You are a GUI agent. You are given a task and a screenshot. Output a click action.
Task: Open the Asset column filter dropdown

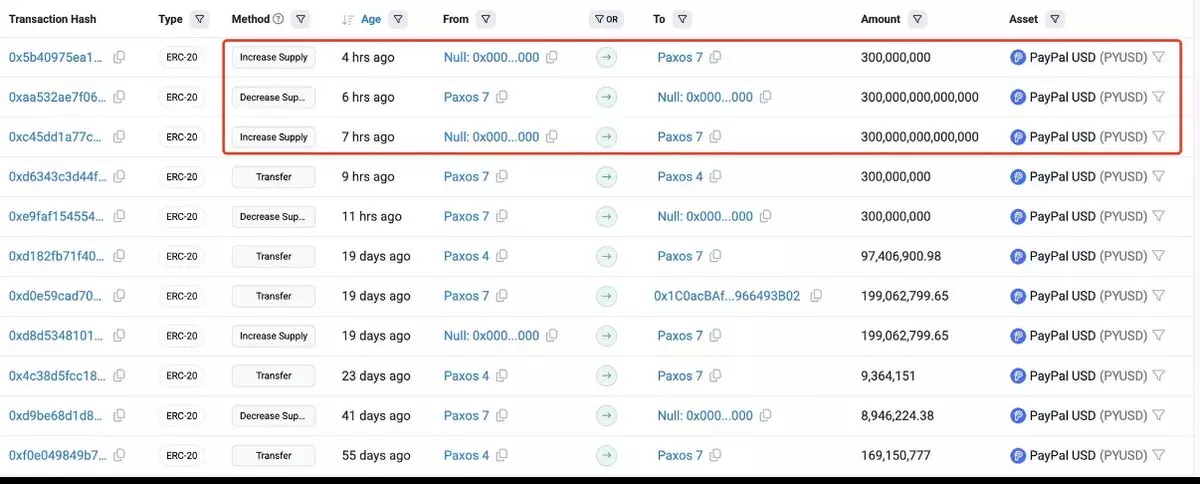coord(1056,19)
